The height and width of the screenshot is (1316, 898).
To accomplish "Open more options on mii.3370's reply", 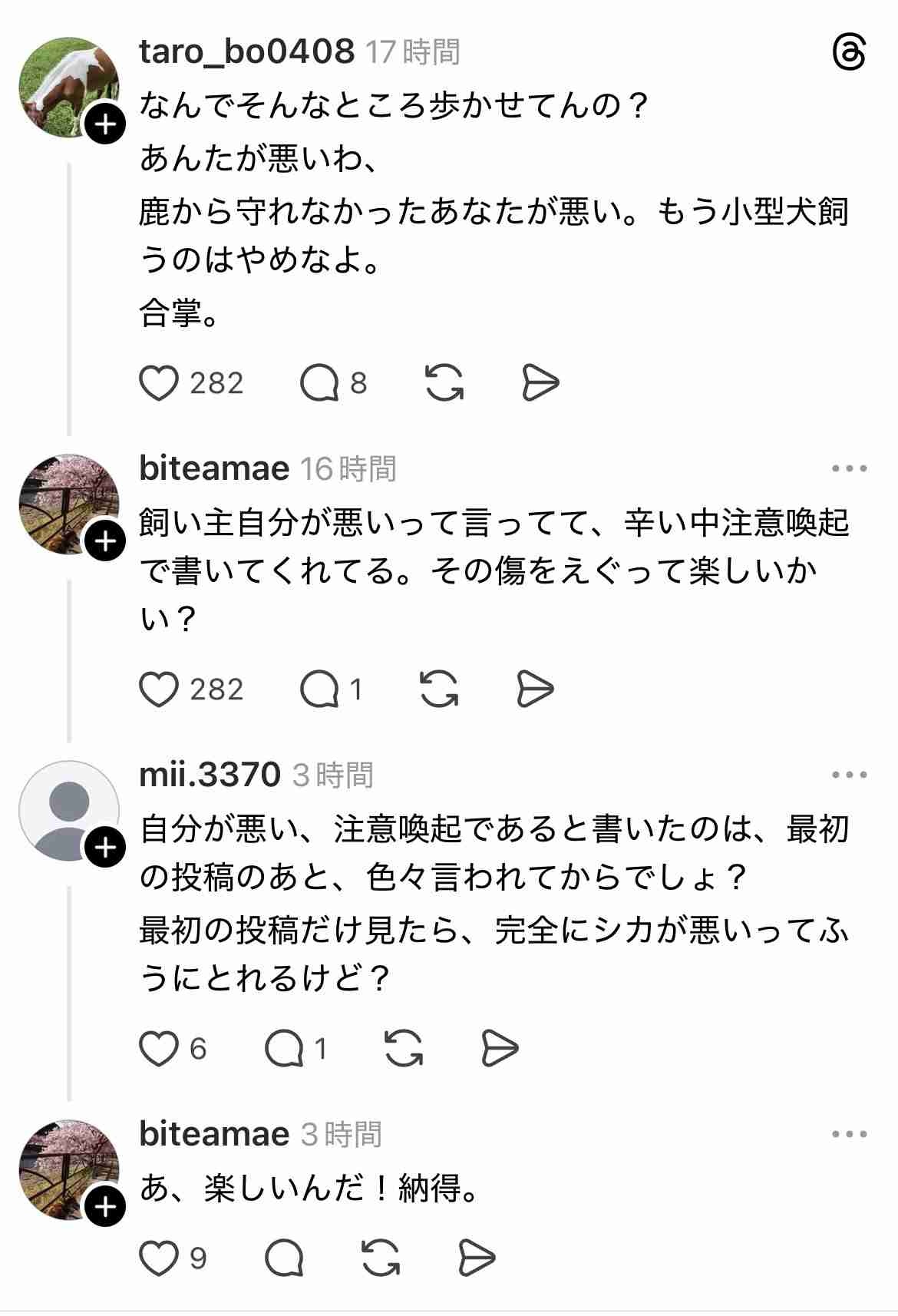I will coord(849,775).
